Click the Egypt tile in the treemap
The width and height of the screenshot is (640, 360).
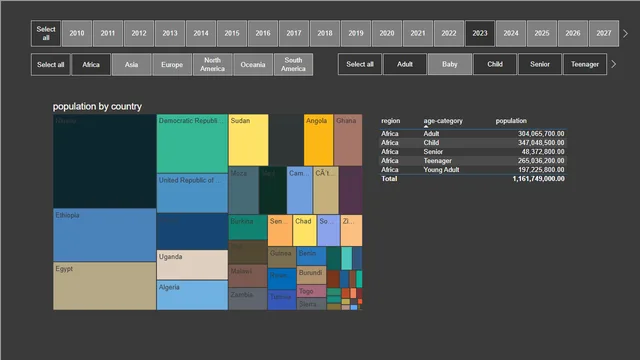click(x=104, y=286)
